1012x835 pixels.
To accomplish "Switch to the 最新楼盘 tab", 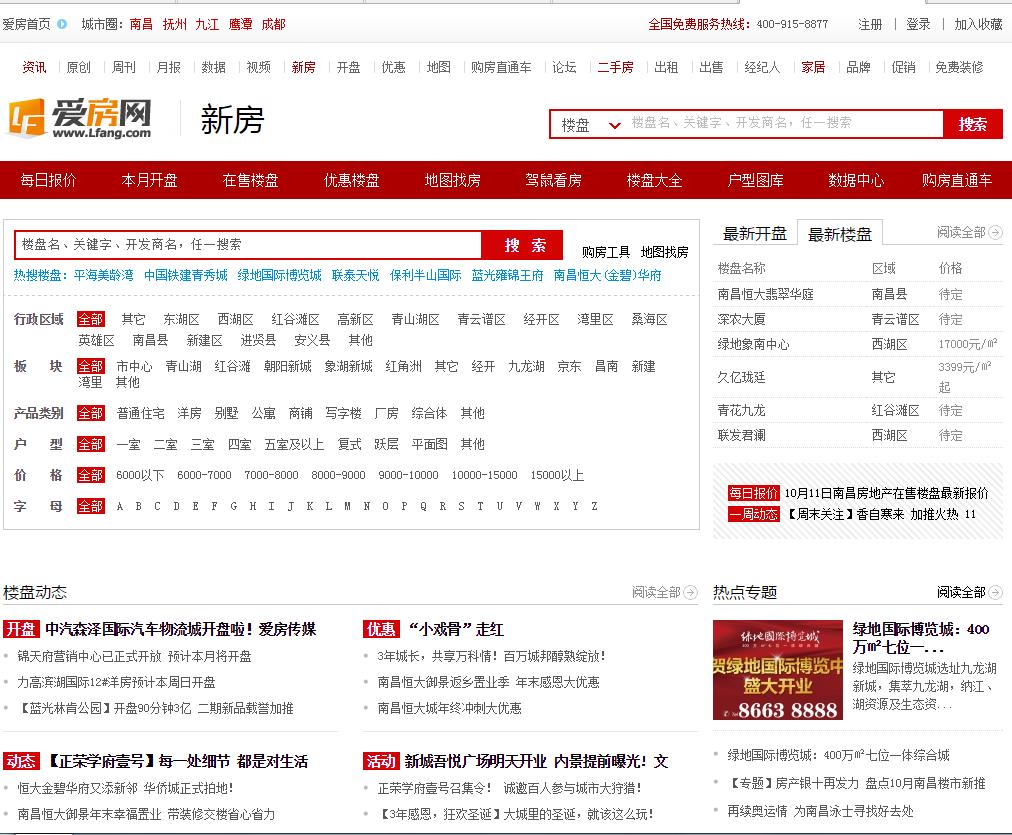I will click(x=840, y=234).
